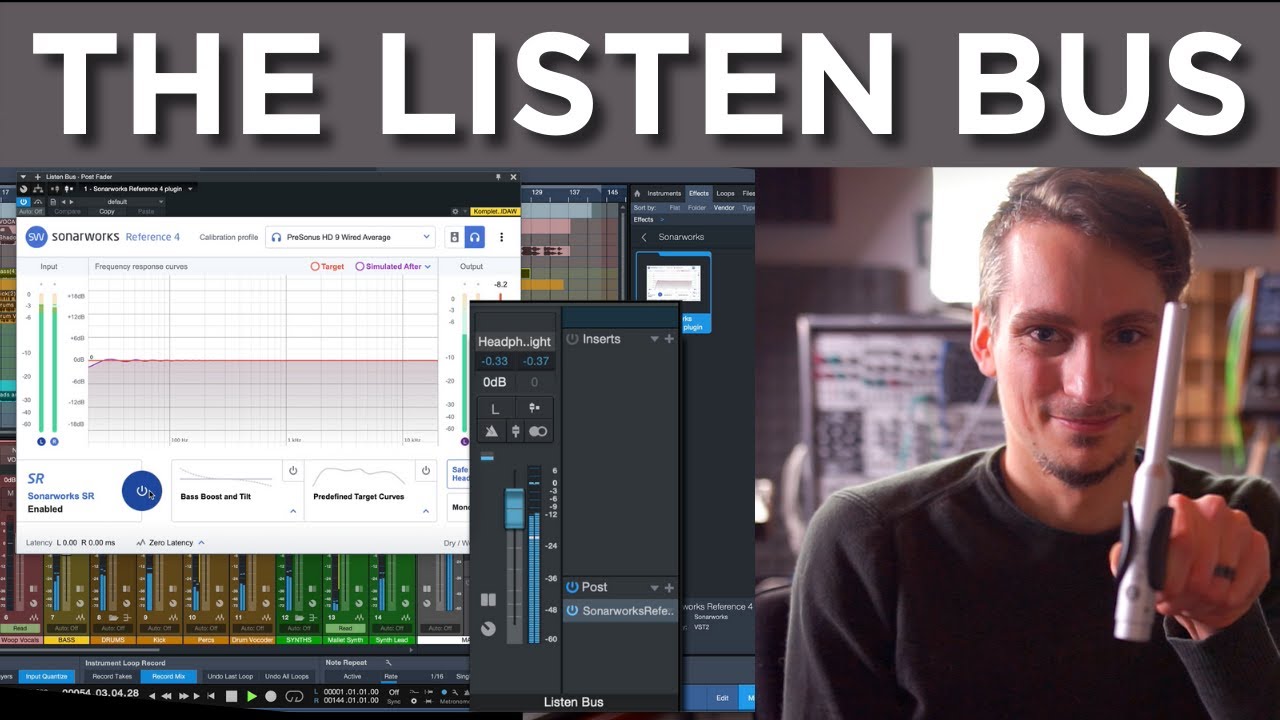Screen dimensions: 1280x720
Task: Click the browser Home icon
Action: [x=637, y=193]
